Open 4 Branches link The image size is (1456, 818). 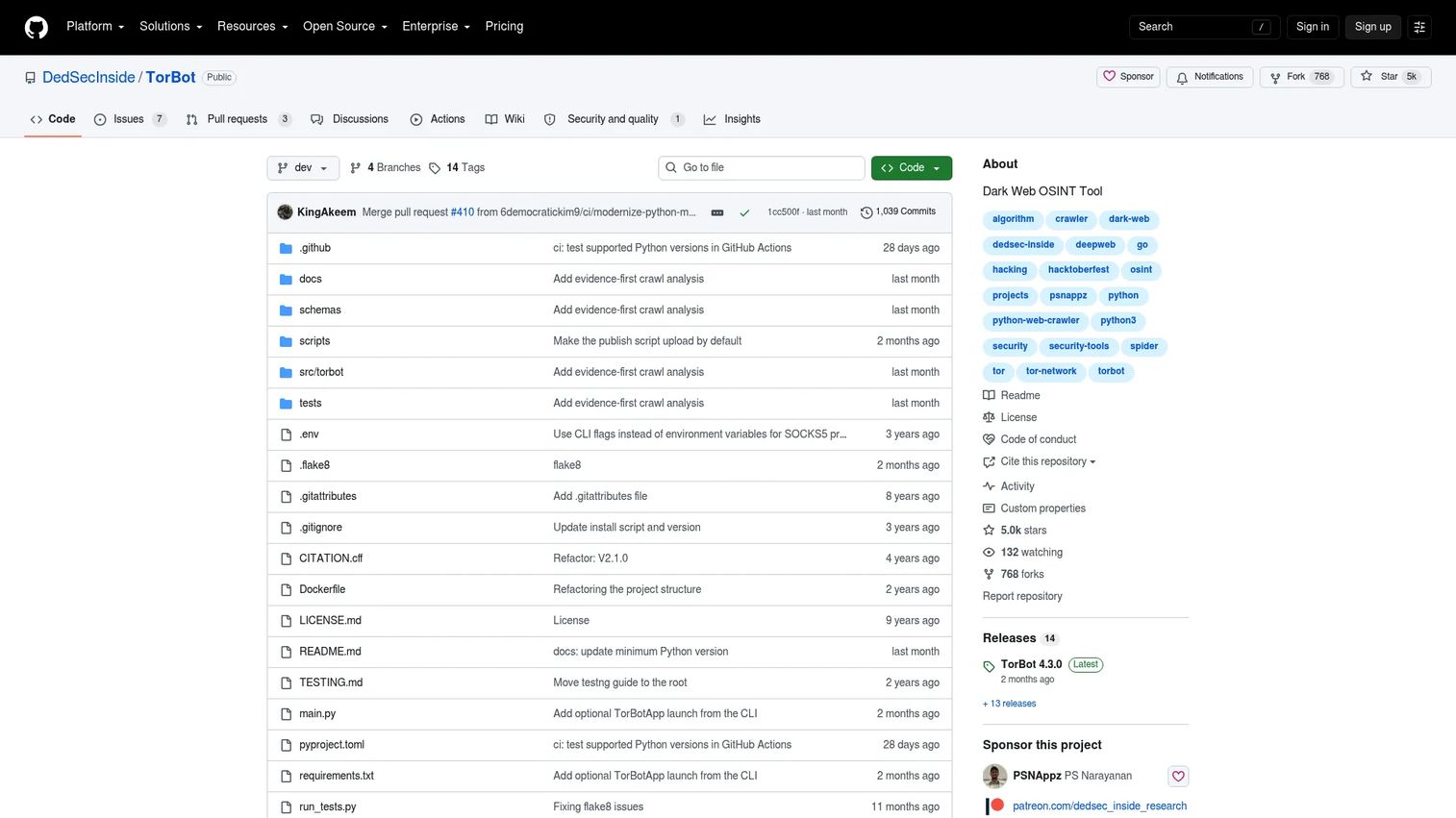pyautogui.click(x=386, y=167)
